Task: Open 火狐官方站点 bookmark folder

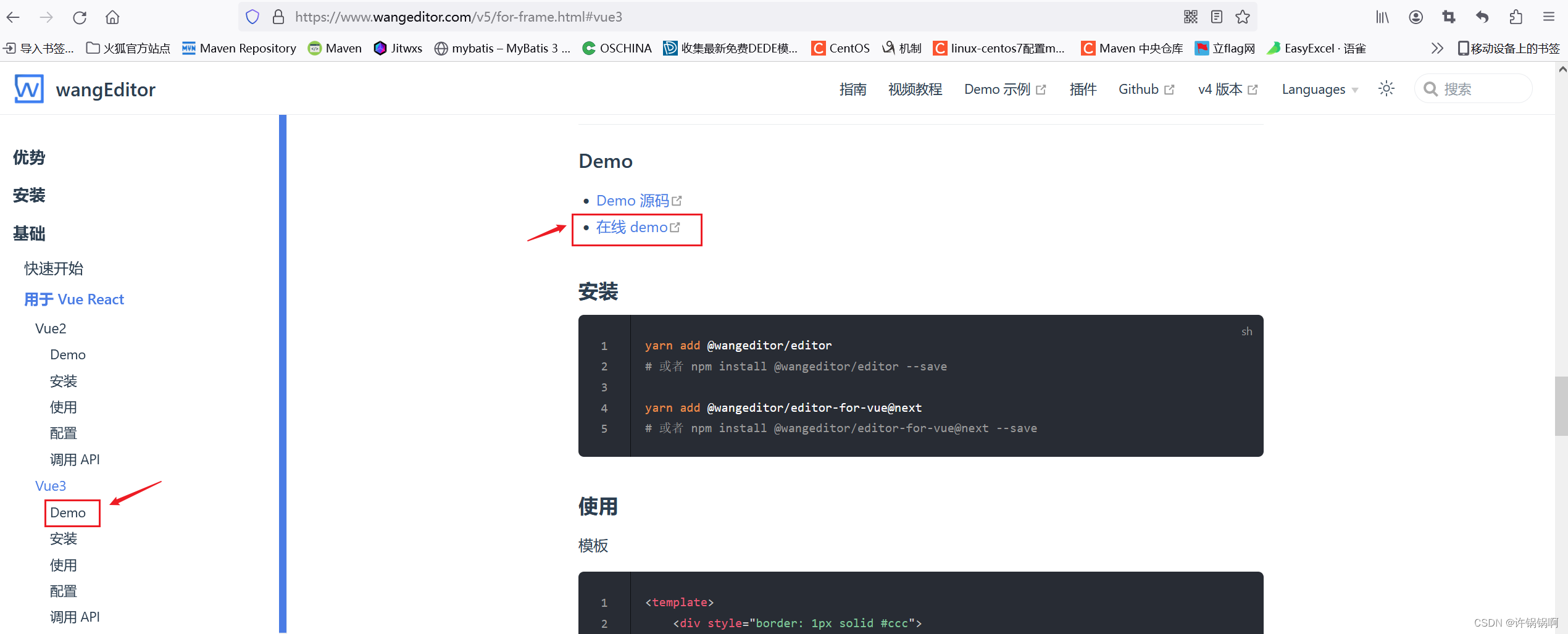Action: (x=128, y=48)
